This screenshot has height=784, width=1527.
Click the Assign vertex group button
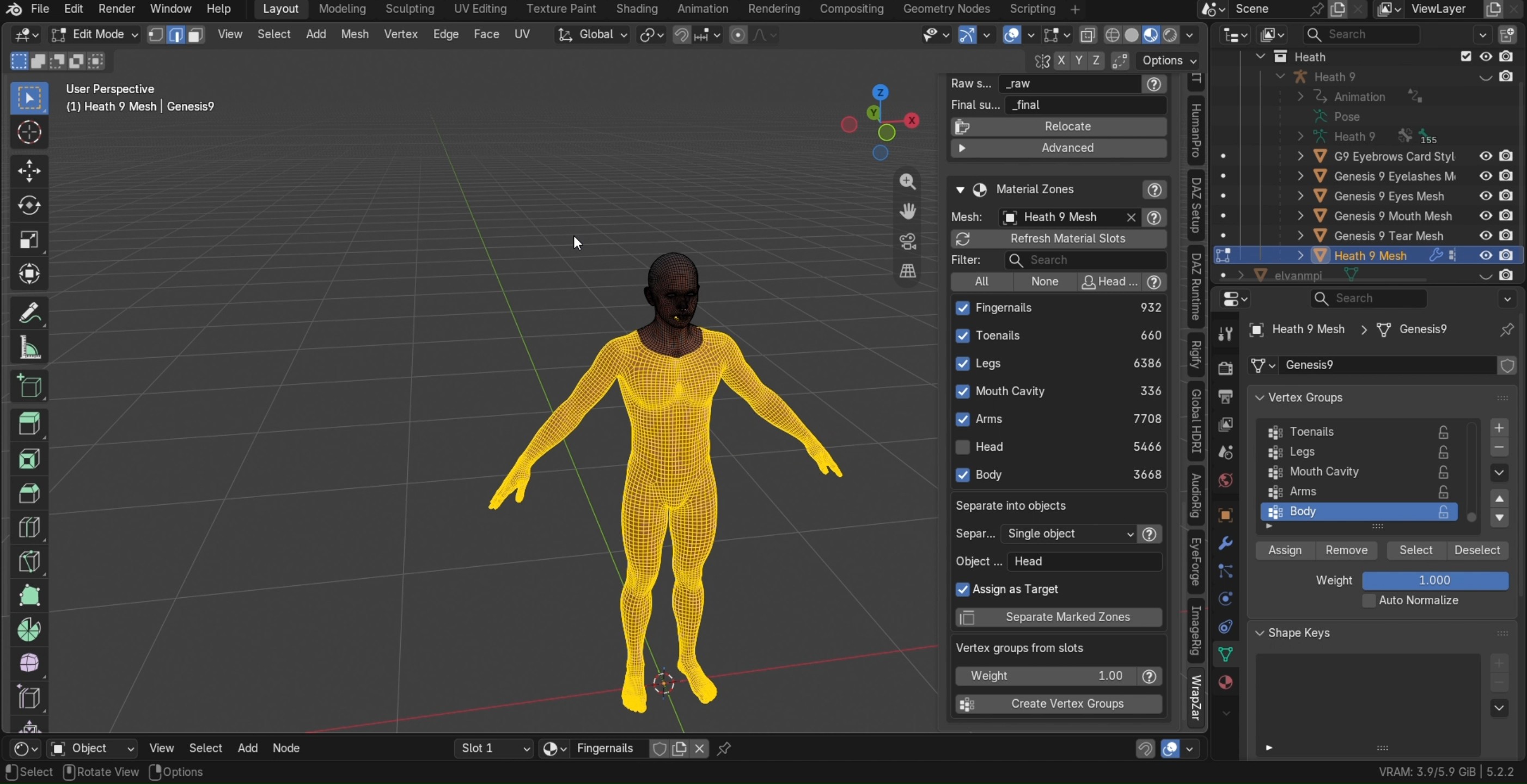point(1285,550)
